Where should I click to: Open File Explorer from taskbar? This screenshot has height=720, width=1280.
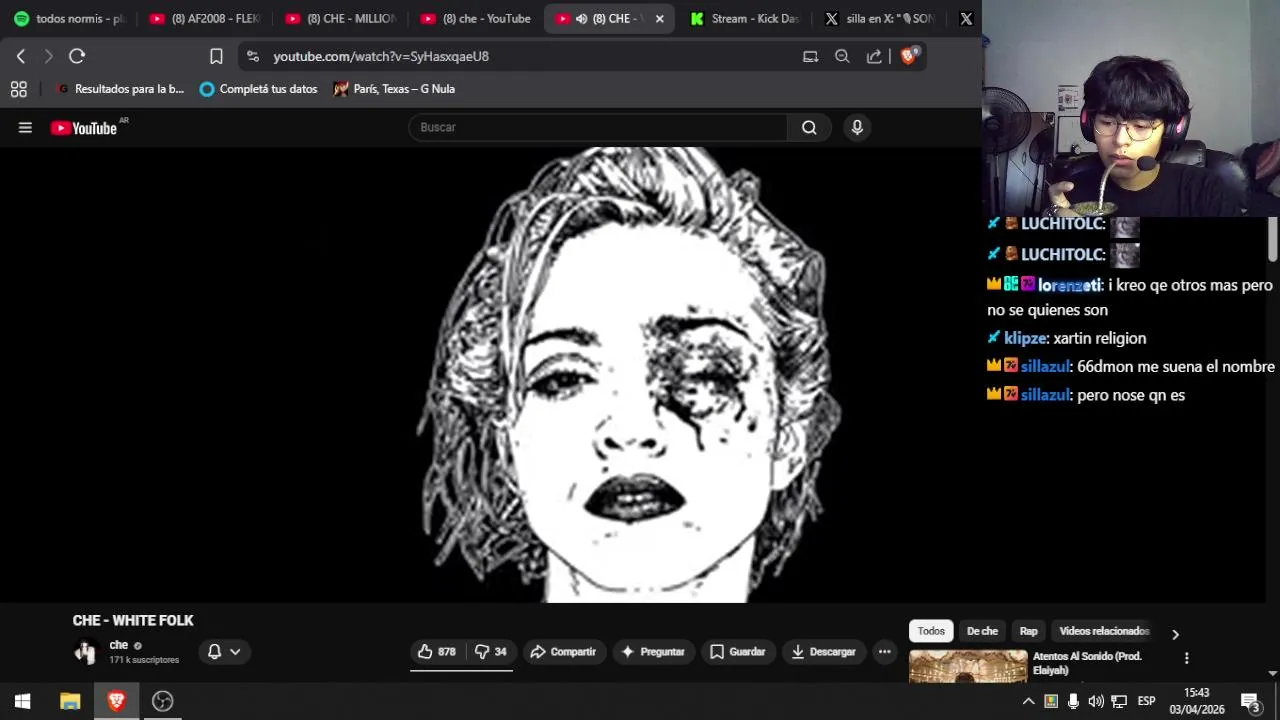pyautogui.click(x=70, y=701)
